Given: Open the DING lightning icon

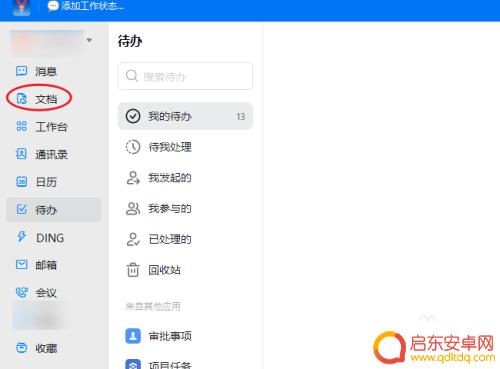Looking at the screenshot, I should [22, 237].
